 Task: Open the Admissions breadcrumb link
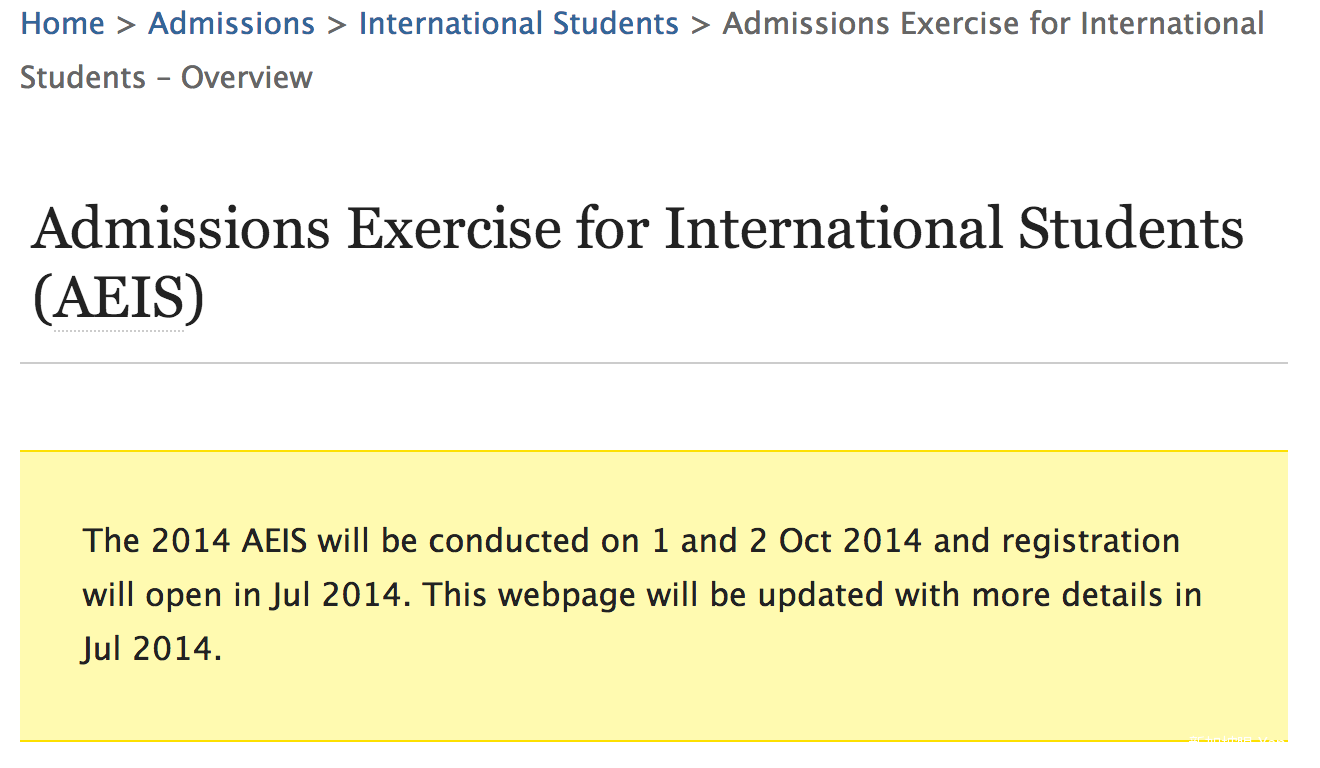[231, 23]
